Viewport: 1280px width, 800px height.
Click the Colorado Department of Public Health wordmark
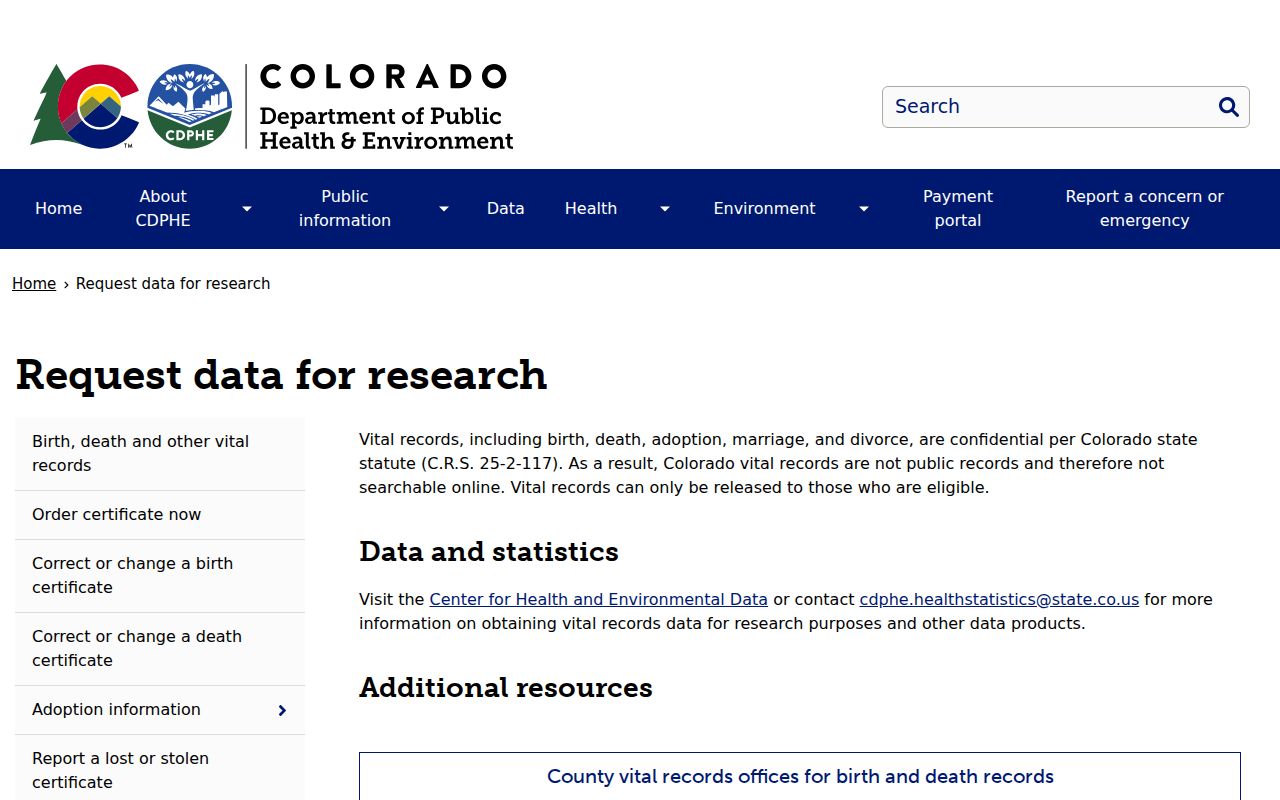point(385,107)
